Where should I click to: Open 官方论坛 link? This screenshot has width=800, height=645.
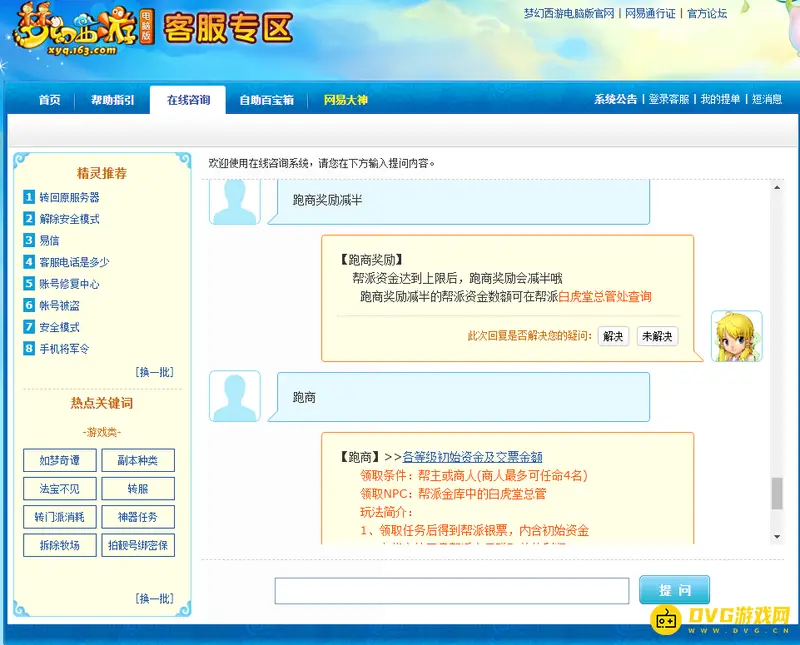pyautogui.click(x=707, y=14)
